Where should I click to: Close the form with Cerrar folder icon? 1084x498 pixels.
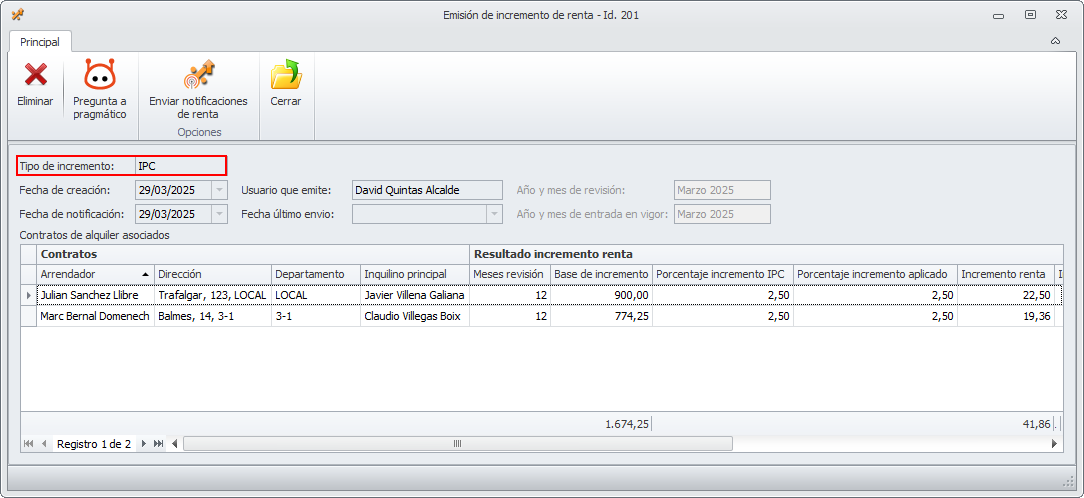[286, 76]
